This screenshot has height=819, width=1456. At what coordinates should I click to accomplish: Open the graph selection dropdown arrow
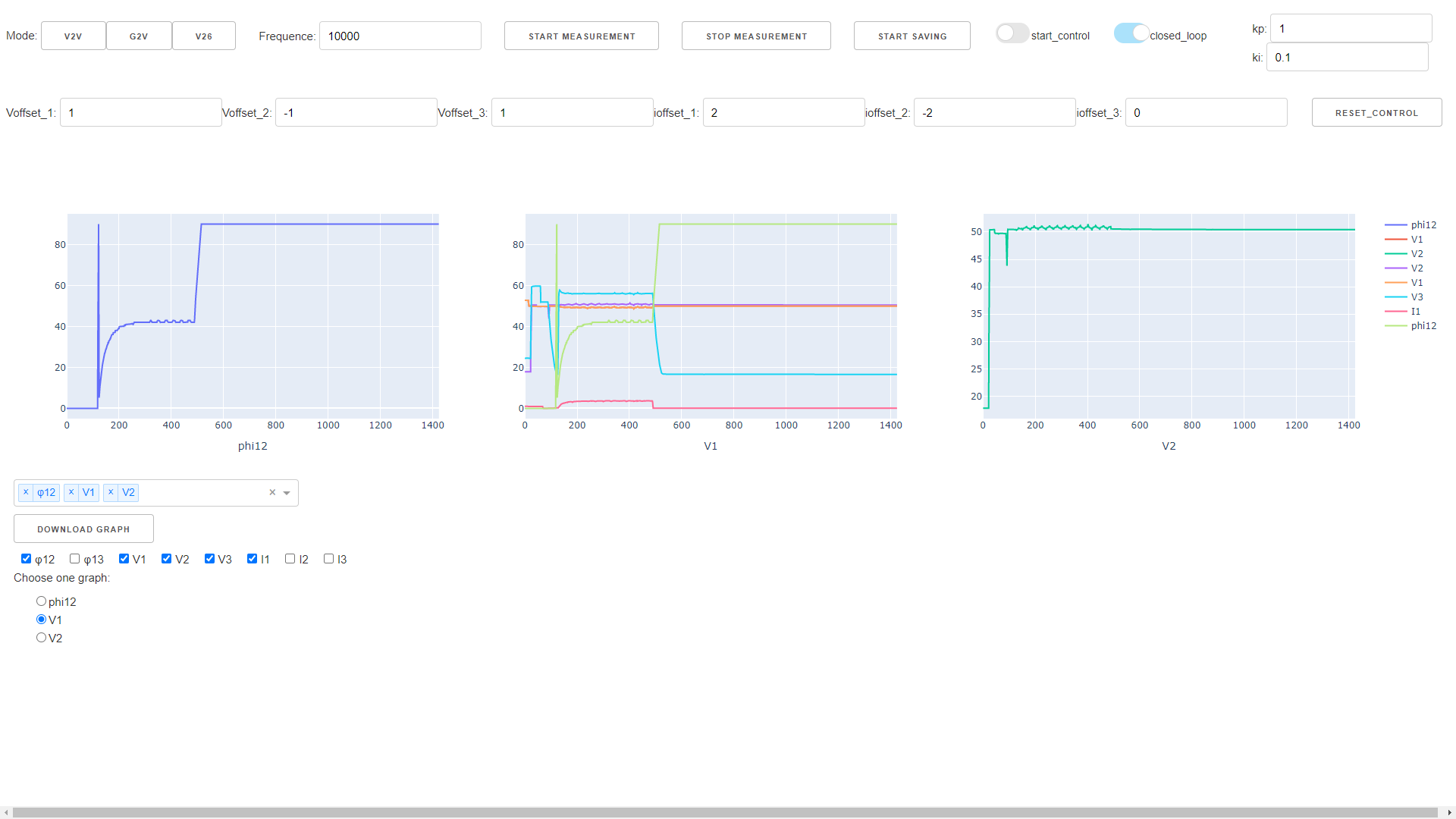(x=286, y=492)
